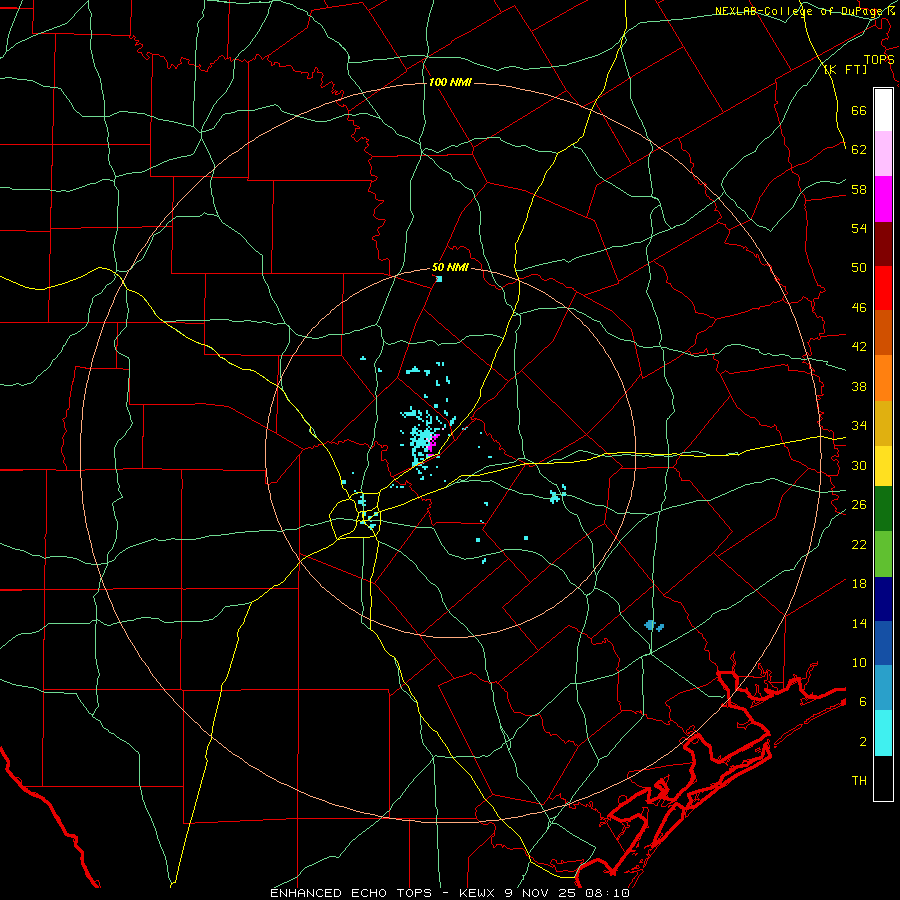Click the legend value "34"
The height and width of the screenshot is (900, 900).
click(x=859, y=426)
